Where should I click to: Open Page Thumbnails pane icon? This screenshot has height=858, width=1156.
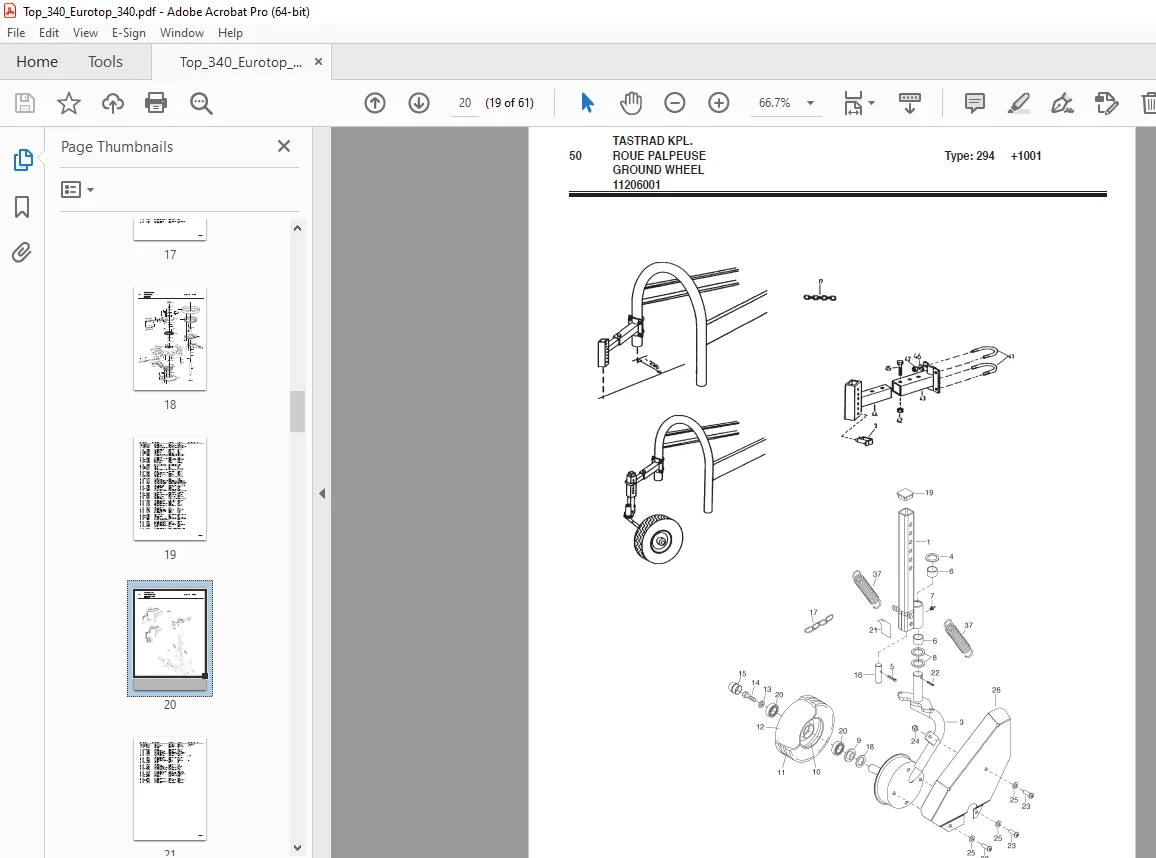(23, 160)
